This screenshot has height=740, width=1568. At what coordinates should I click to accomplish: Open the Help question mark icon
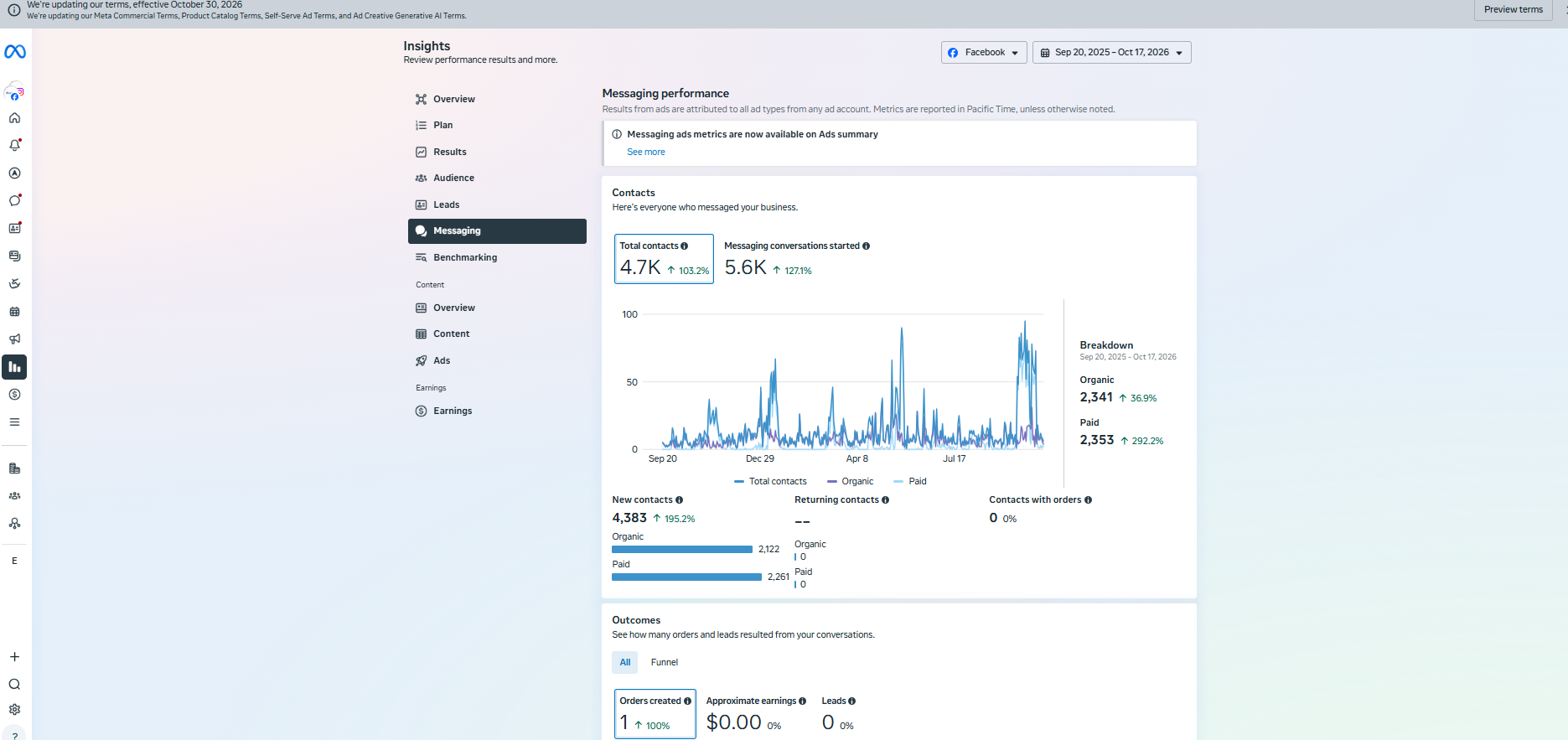pos(14,735)
